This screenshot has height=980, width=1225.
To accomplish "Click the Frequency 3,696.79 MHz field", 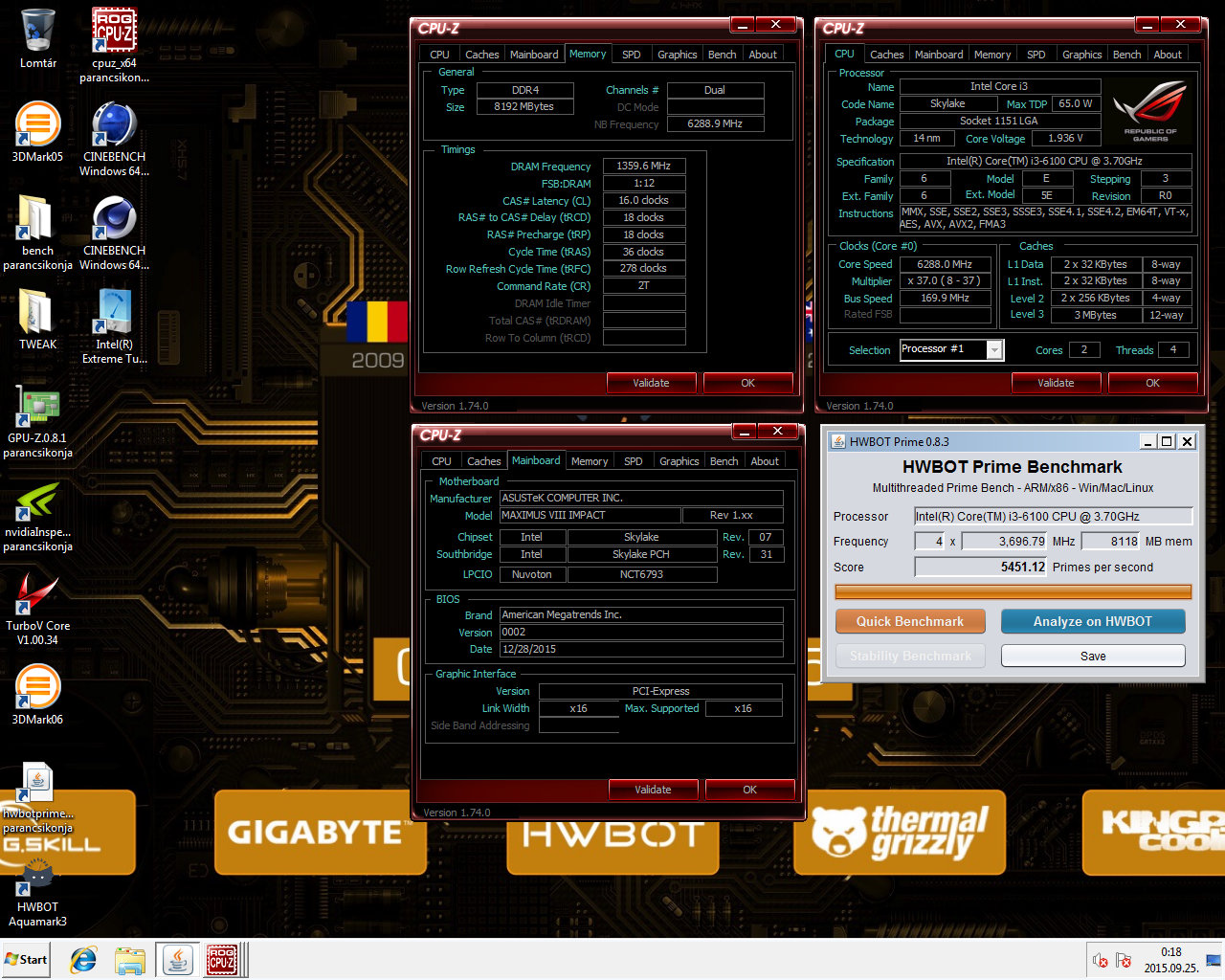I will pyautogui.click(x=1005, y=541).
